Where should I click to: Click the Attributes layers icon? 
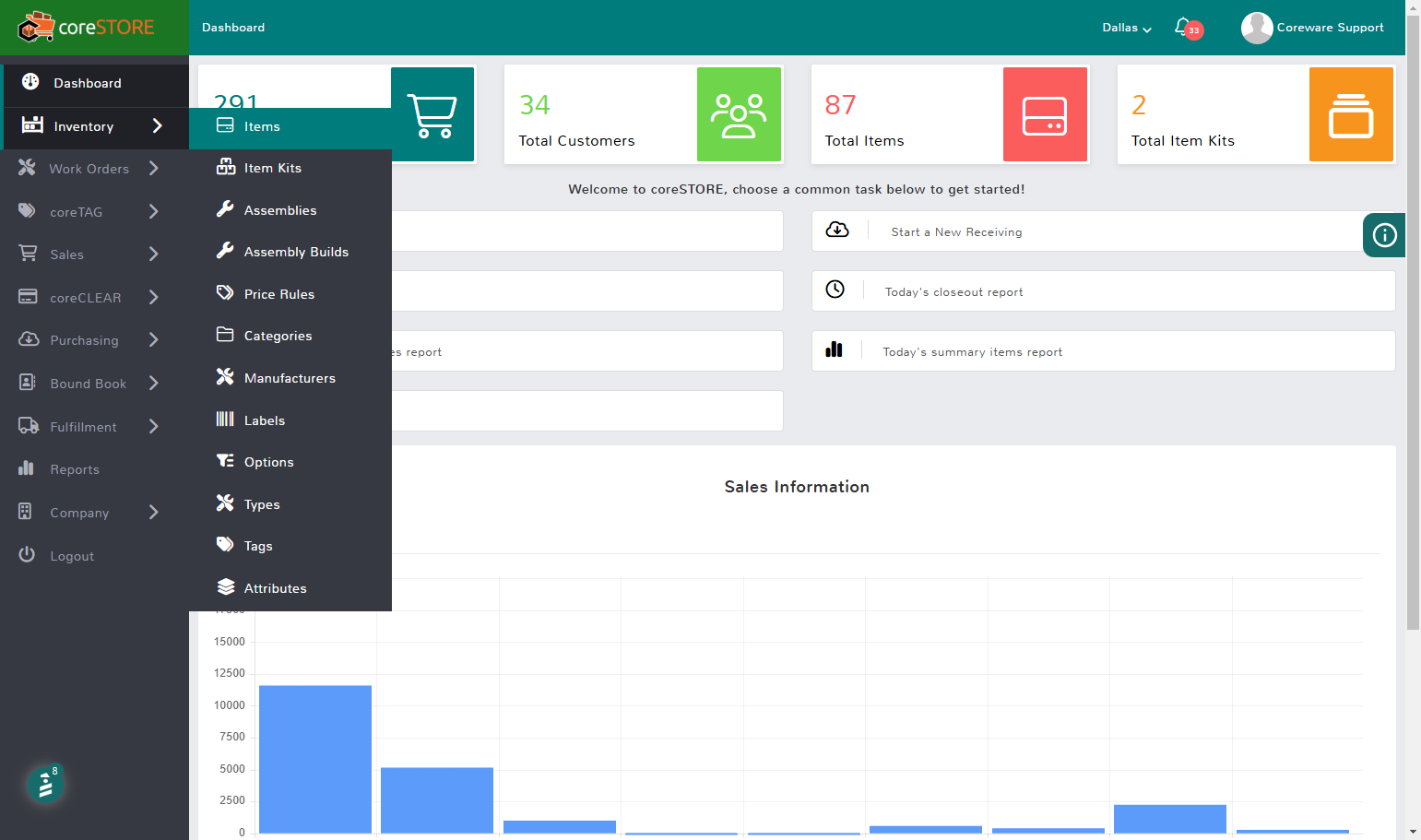(x=226, y=586)
